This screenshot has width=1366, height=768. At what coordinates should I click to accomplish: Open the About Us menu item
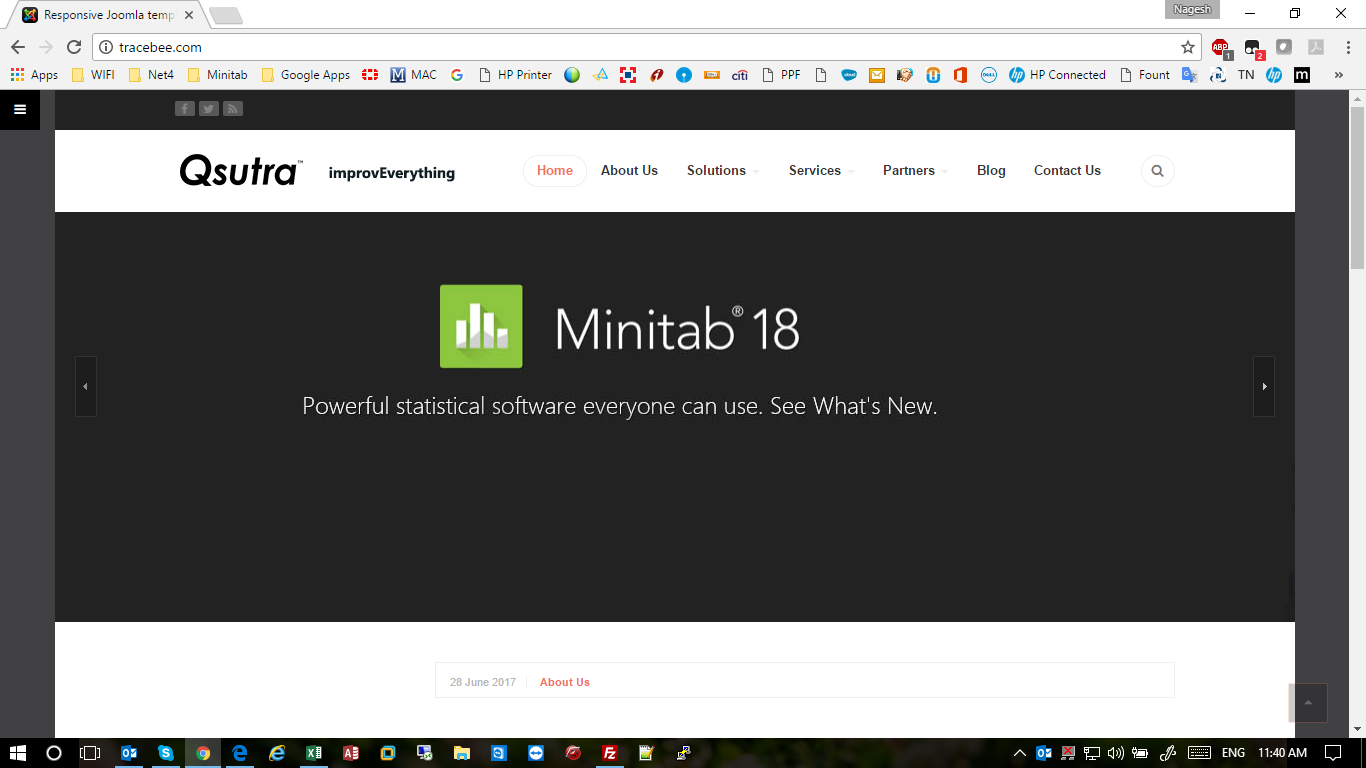click(x=629, y=171)
